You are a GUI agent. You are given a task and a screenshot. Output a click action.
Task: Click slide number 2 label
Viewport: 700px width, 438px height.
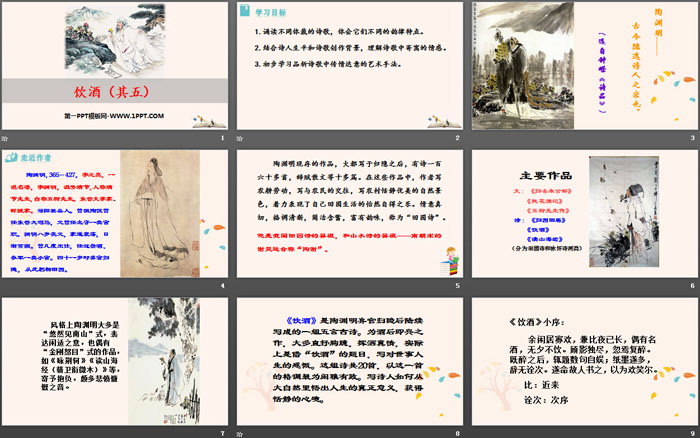click(x=457, y=138)
